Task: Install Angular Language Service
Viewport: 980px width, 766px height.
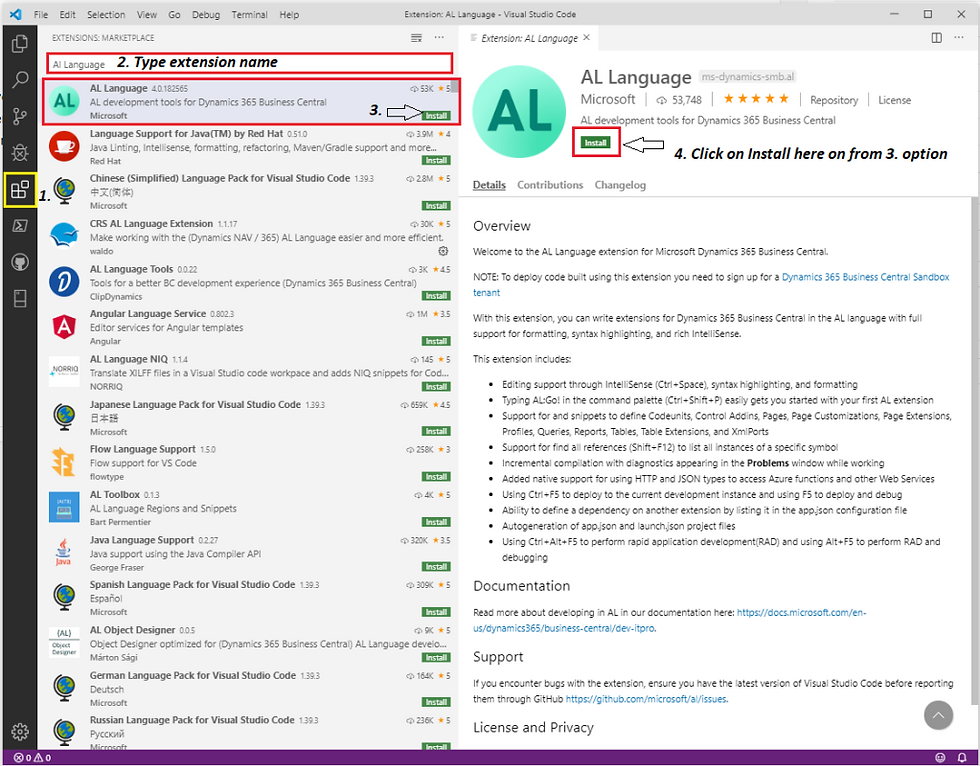Action: [436, 341]
